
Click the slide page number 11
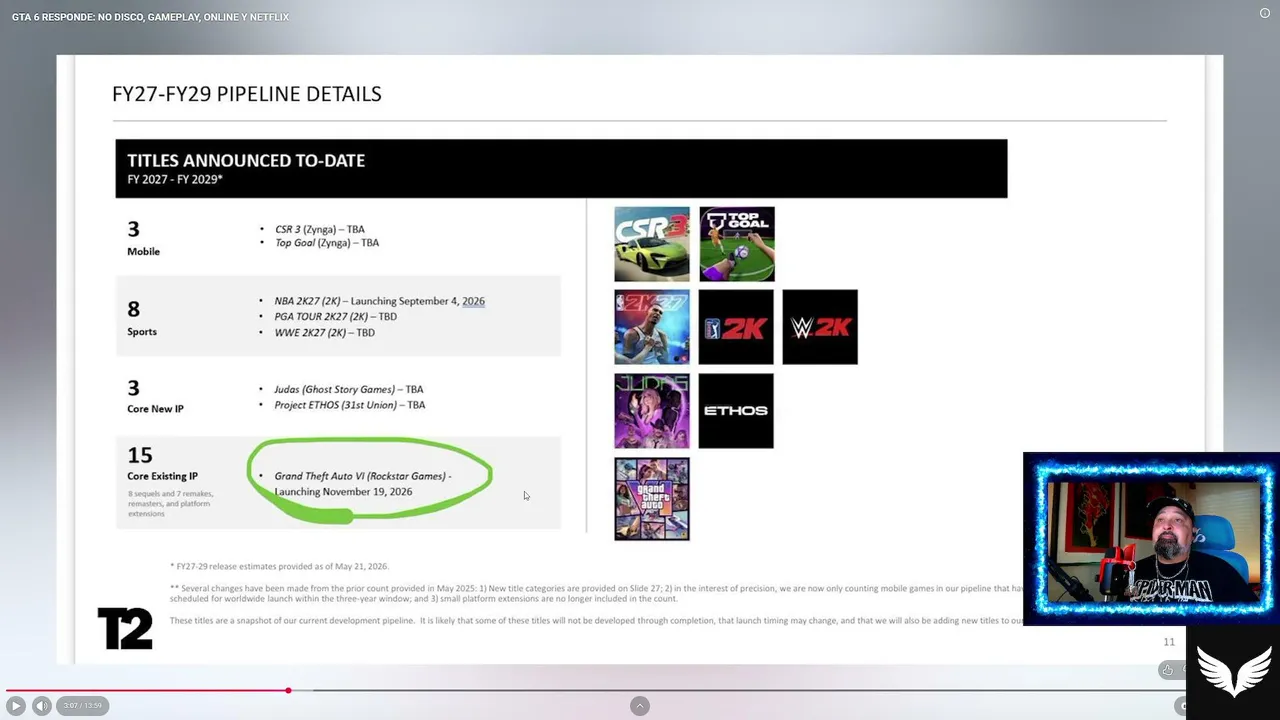click(x=1169, y=642)
